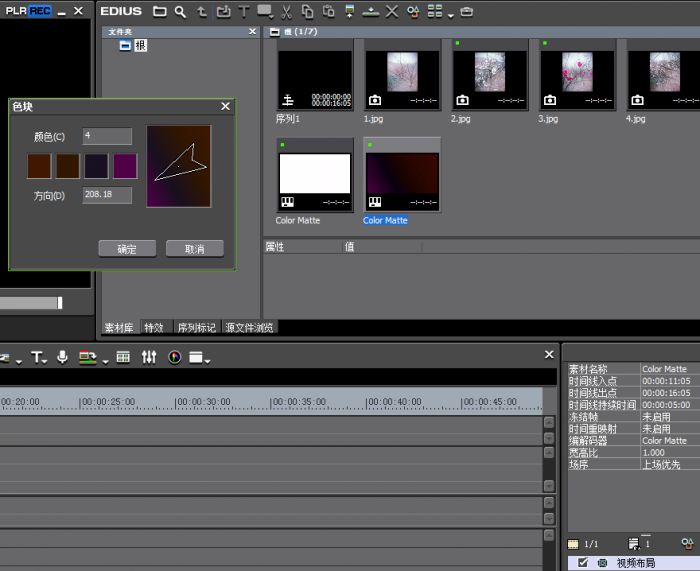The height and width of the screenshot is (571, 700).
Task: Open the vectorscope color wheel icon
Action: pyautogui.click(x=175, y=357)
